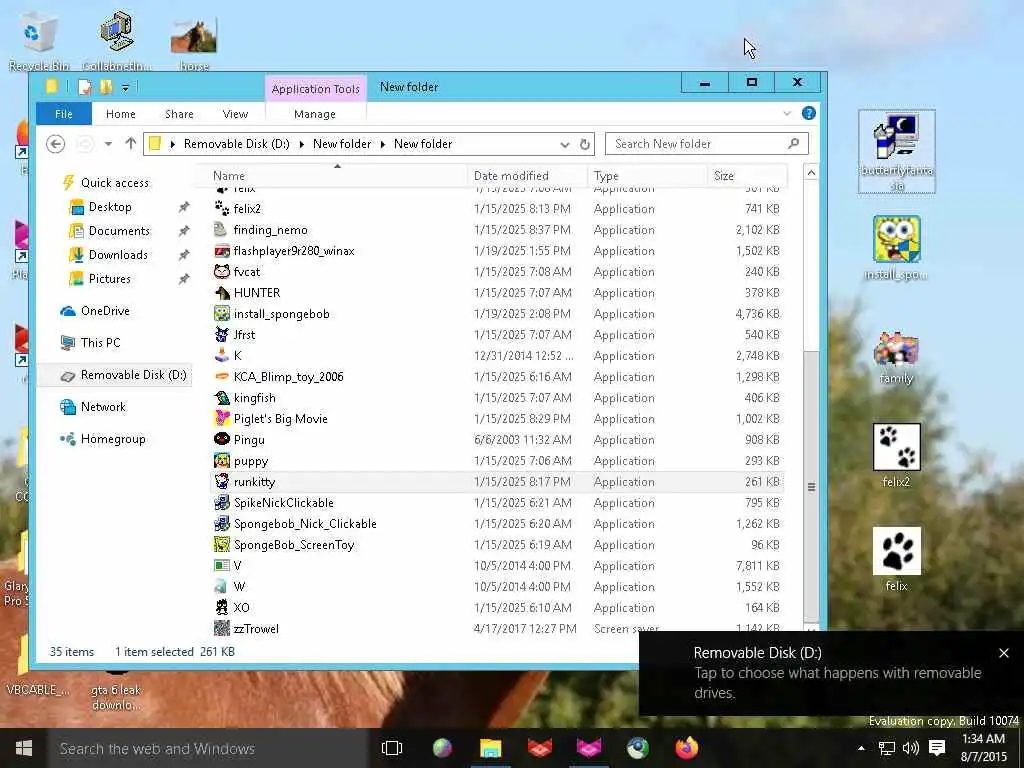Sort files by Type column header
This screenshot has height=768, width=1024.
click(647, 175)
